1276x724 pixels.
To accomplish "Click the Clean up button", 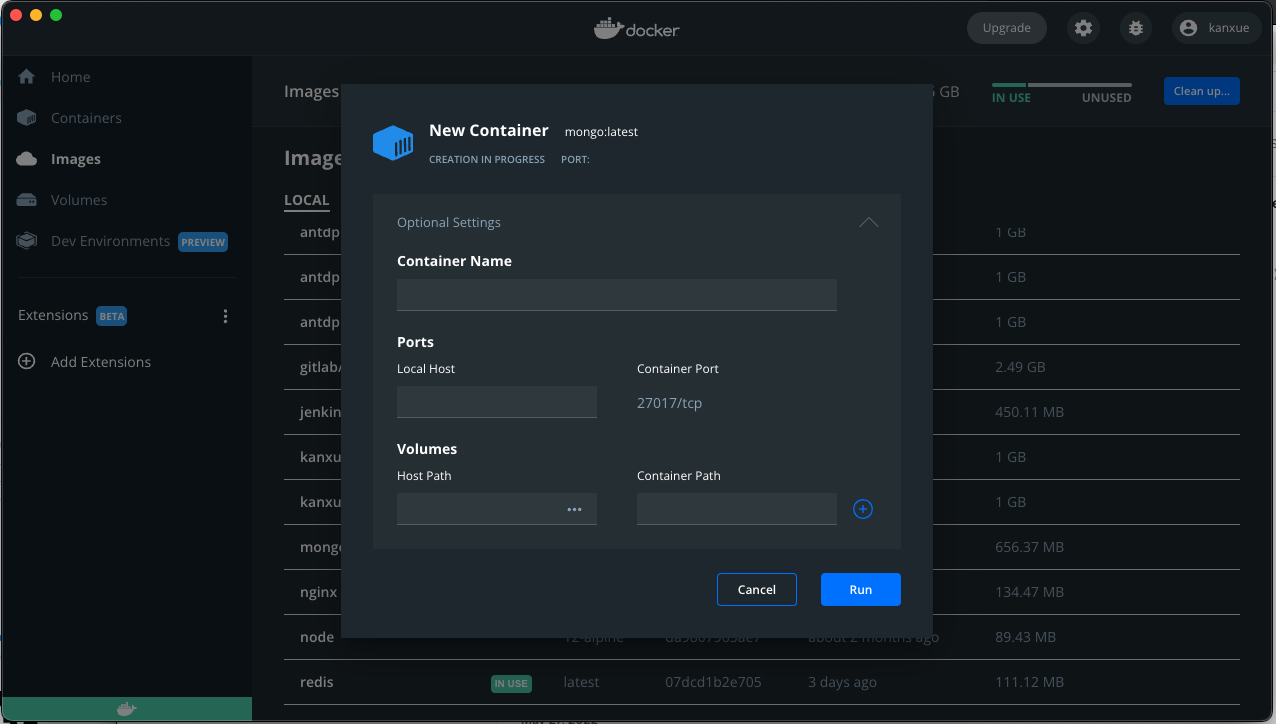I will [x=1202, y=91].
